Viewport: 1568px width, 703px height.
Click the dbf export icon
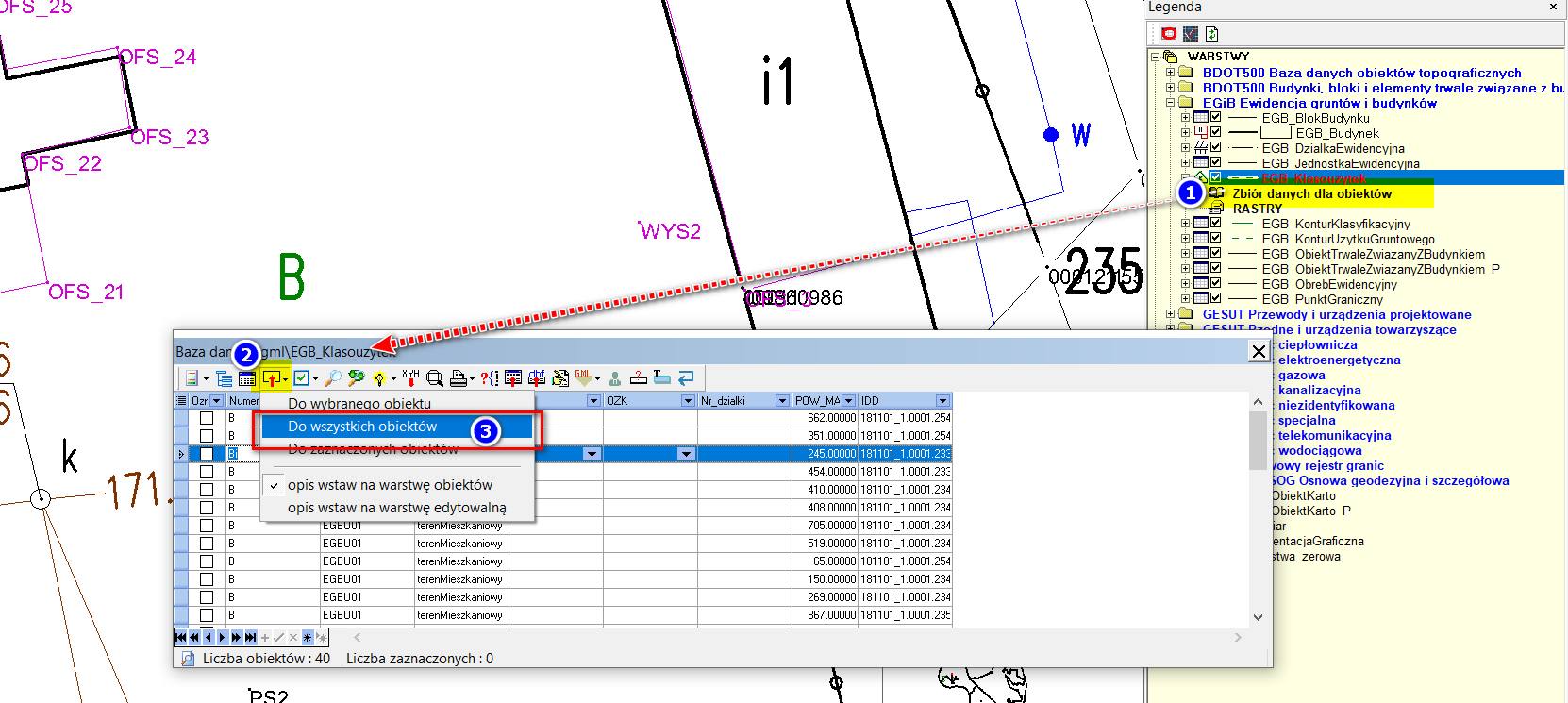coord(537,378)
